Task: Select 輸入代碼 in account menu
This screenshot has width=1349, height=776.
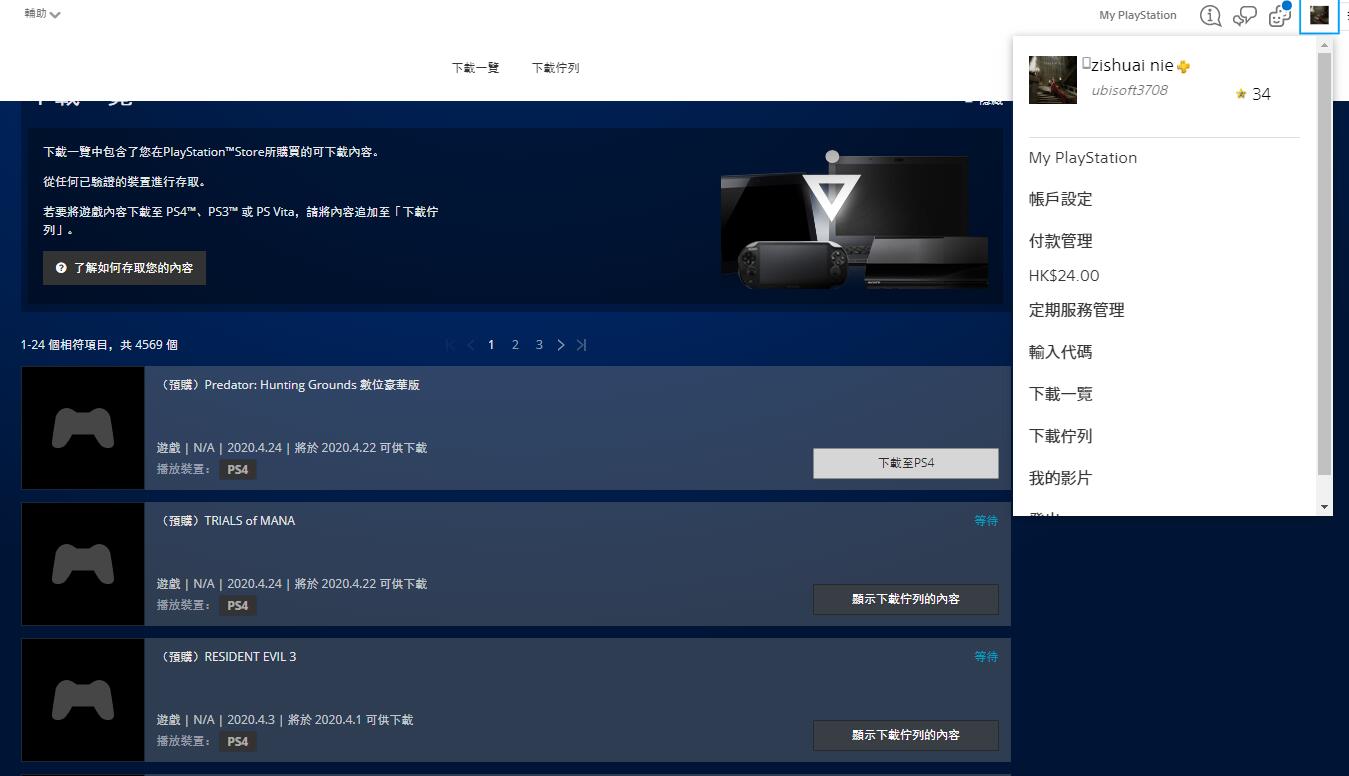Action: click(x=1061, y=352)
